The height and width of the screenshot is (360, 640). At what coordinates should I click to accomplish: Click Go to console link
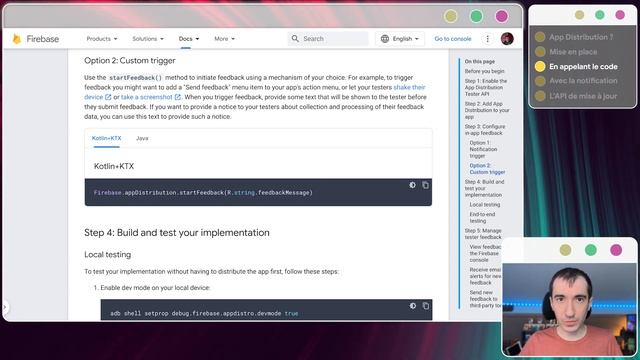(453, 39)
